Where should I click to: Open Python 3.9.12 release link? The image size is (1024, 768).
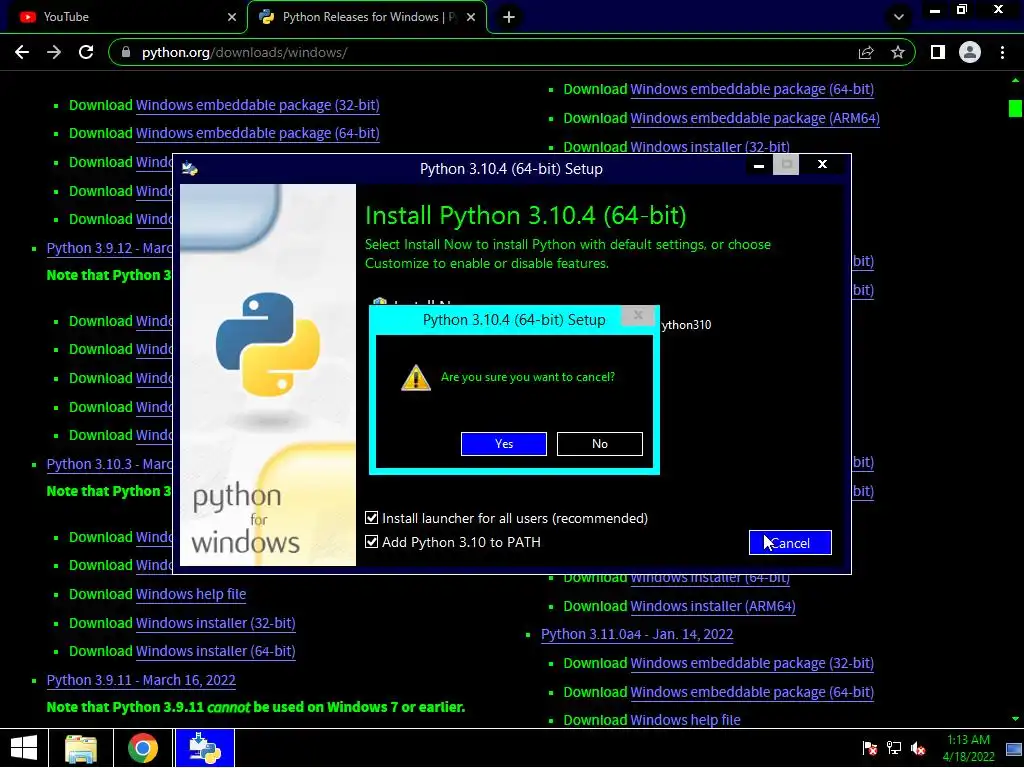coord(109,248)
